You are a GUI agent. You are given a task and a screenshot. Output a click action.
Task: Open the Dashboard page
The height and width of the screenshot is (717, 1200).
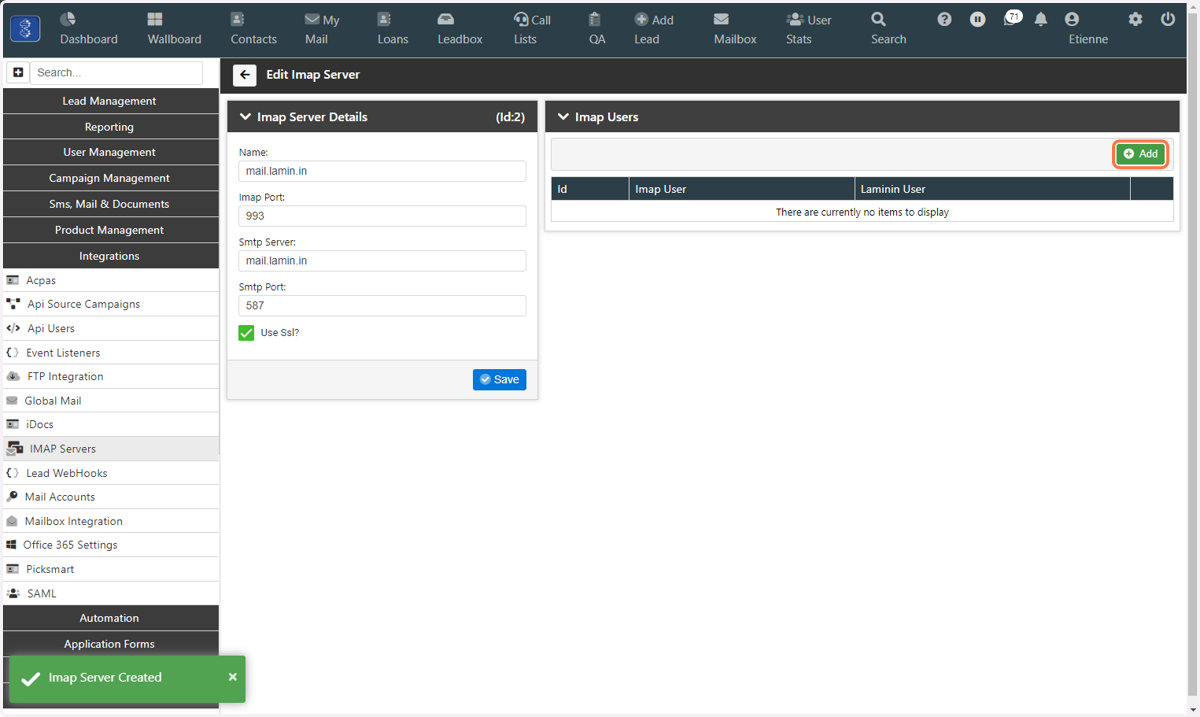[x=88, y=29]
